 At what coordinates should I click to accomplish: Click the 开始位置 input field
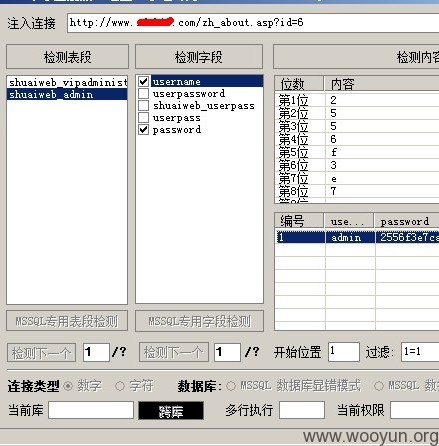(x=344, y=352)
